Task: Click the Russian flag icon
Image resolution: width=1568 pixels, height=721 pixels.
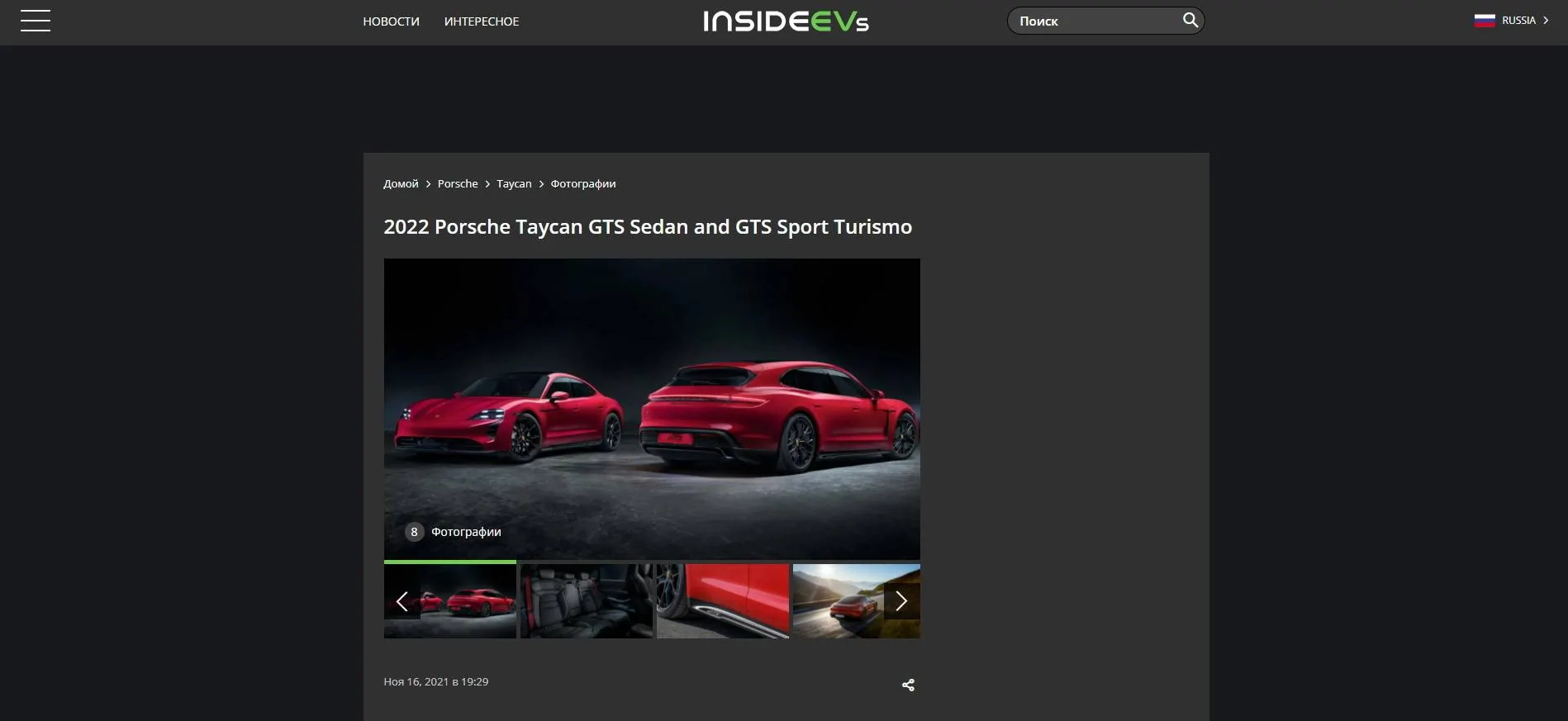Action: coord(1485,21)
